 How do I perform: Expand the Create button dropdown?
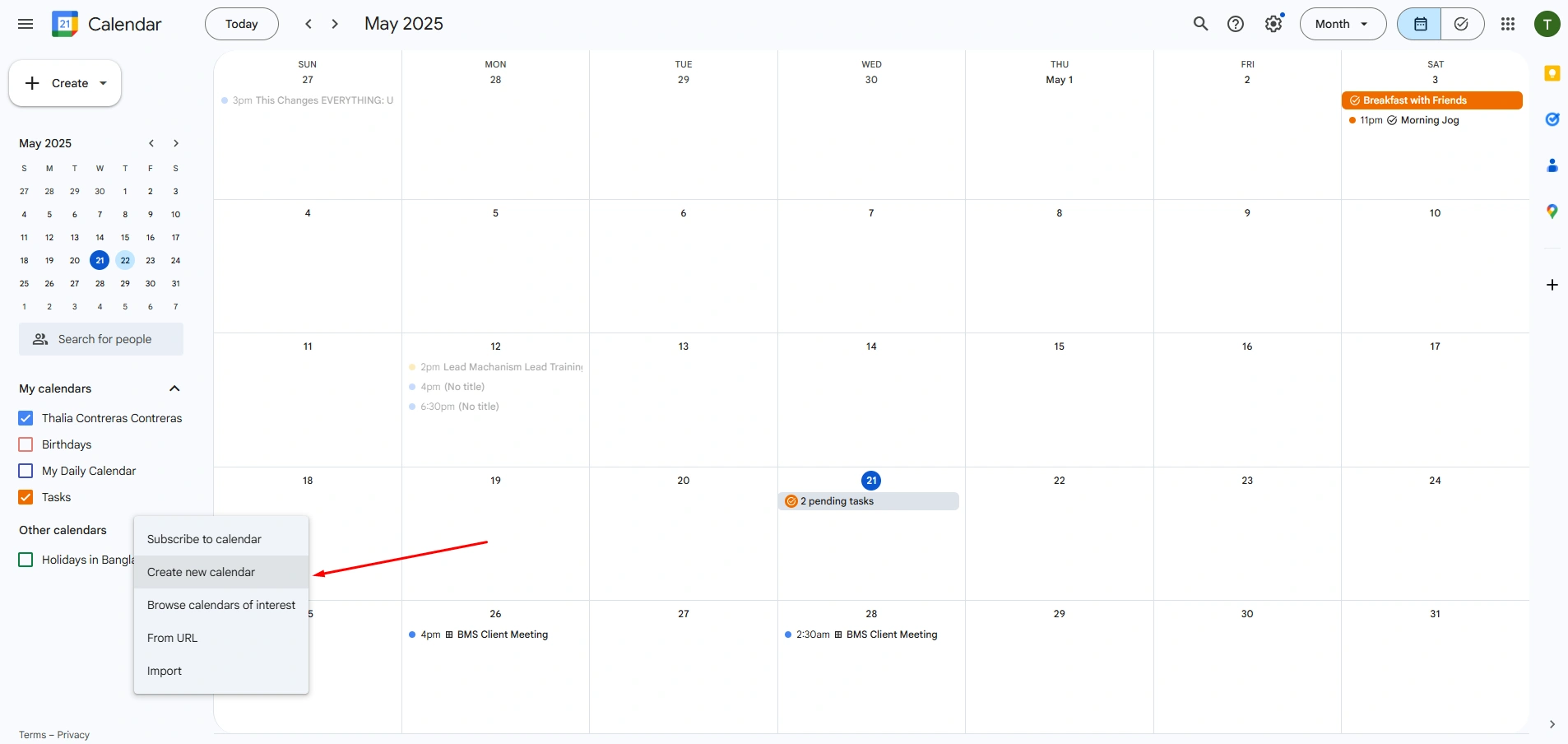coord(103,83)
